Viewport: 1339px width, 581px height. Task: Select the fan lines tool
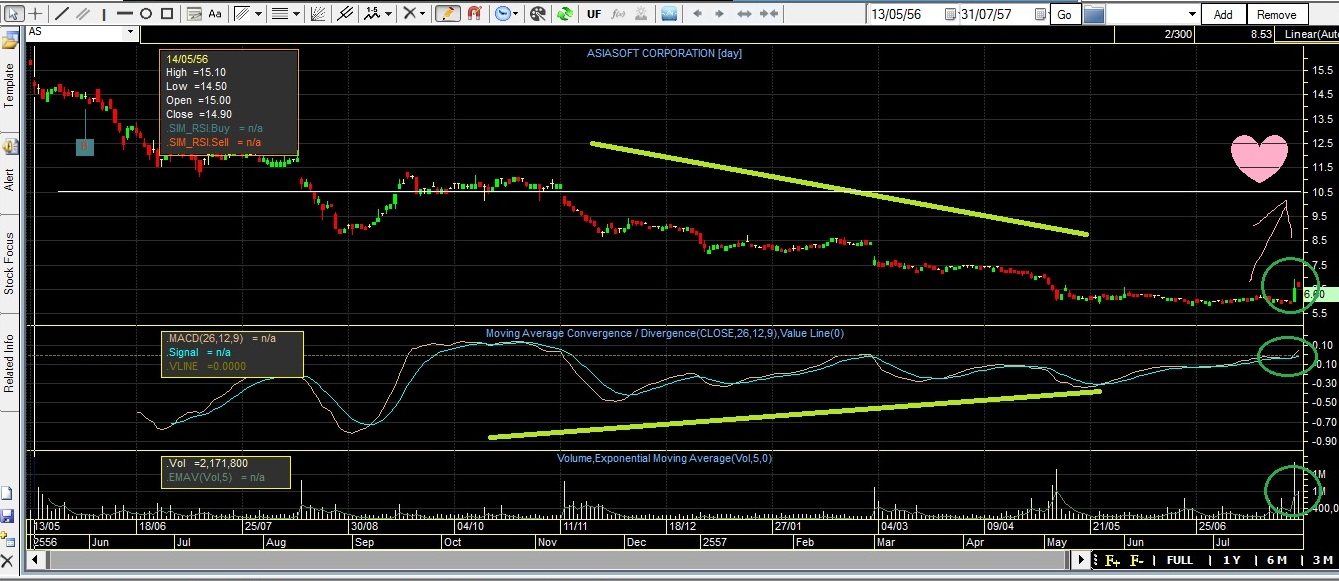coord(317,14)
